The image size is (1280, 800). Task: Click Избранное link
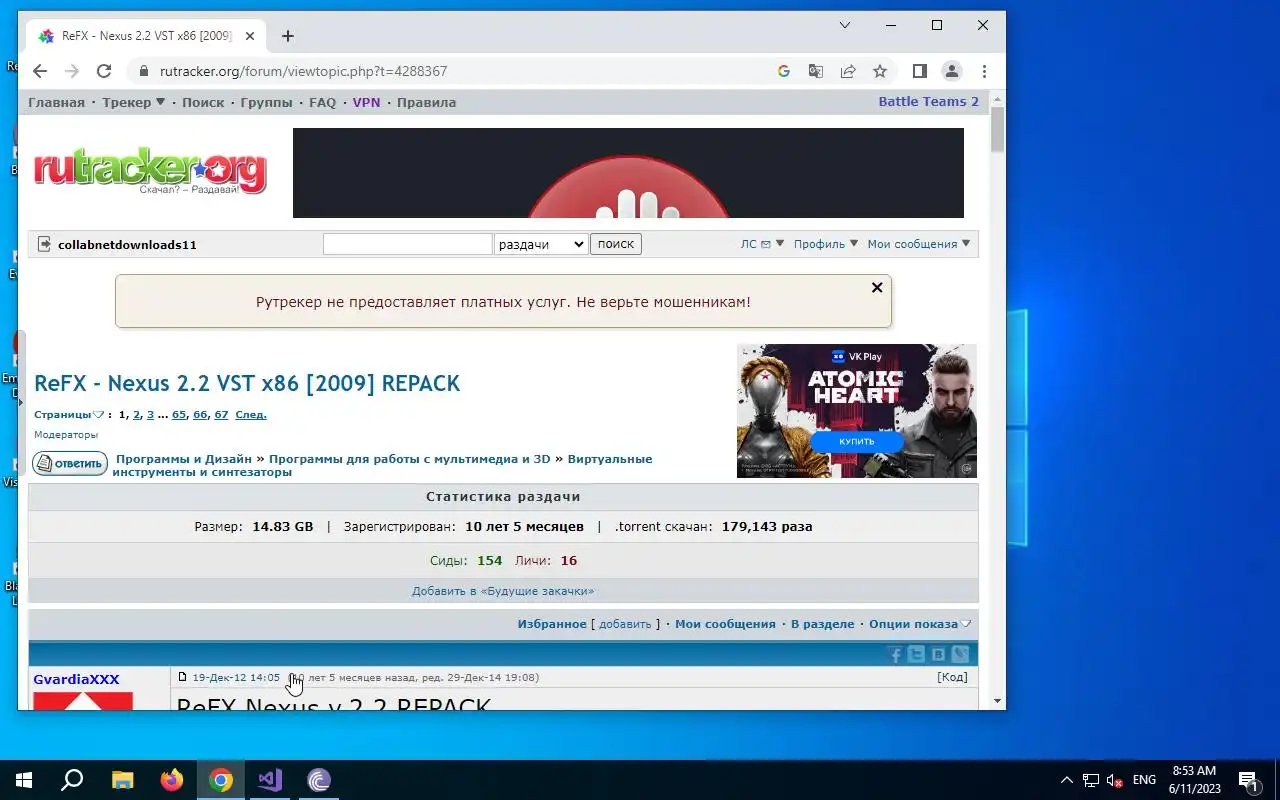[552, 624]
